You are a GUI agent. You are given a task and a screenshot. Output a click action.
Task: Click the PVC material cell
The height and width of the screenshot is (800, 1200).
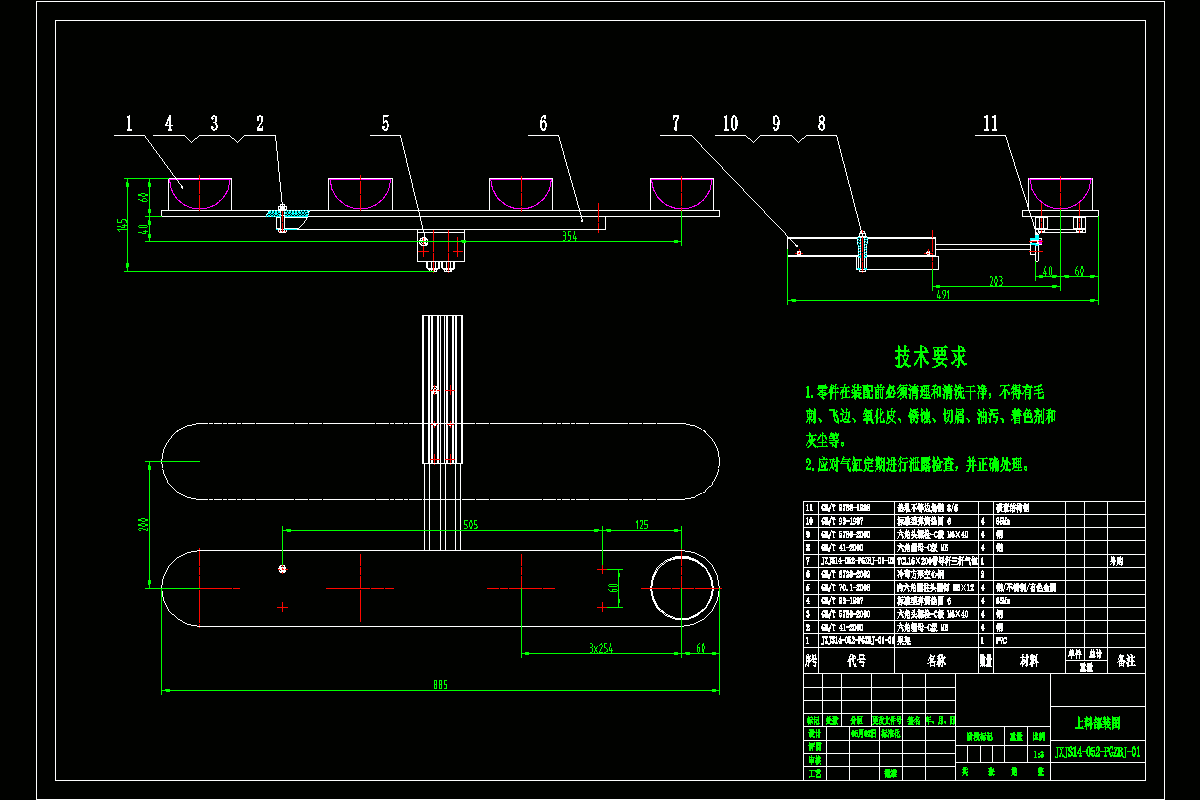[x=1001, y=639]
